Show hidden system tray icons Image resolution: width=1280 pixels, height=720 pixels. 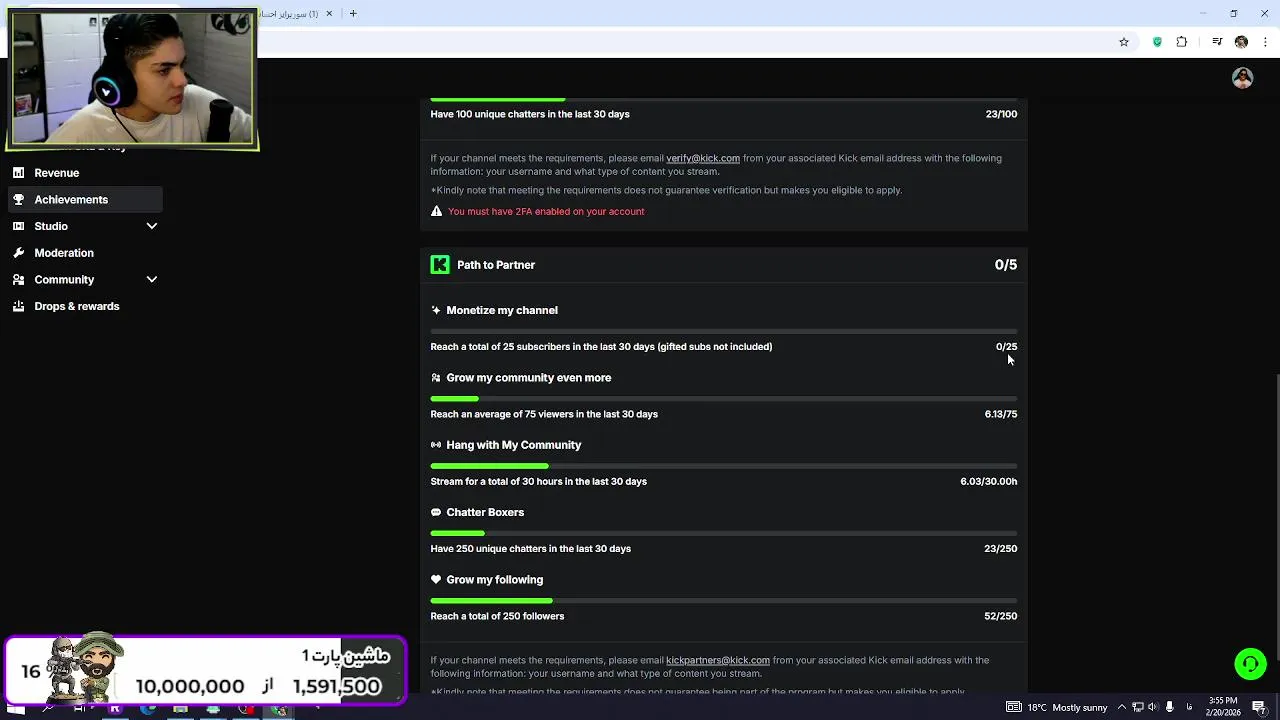point(1121,708)
